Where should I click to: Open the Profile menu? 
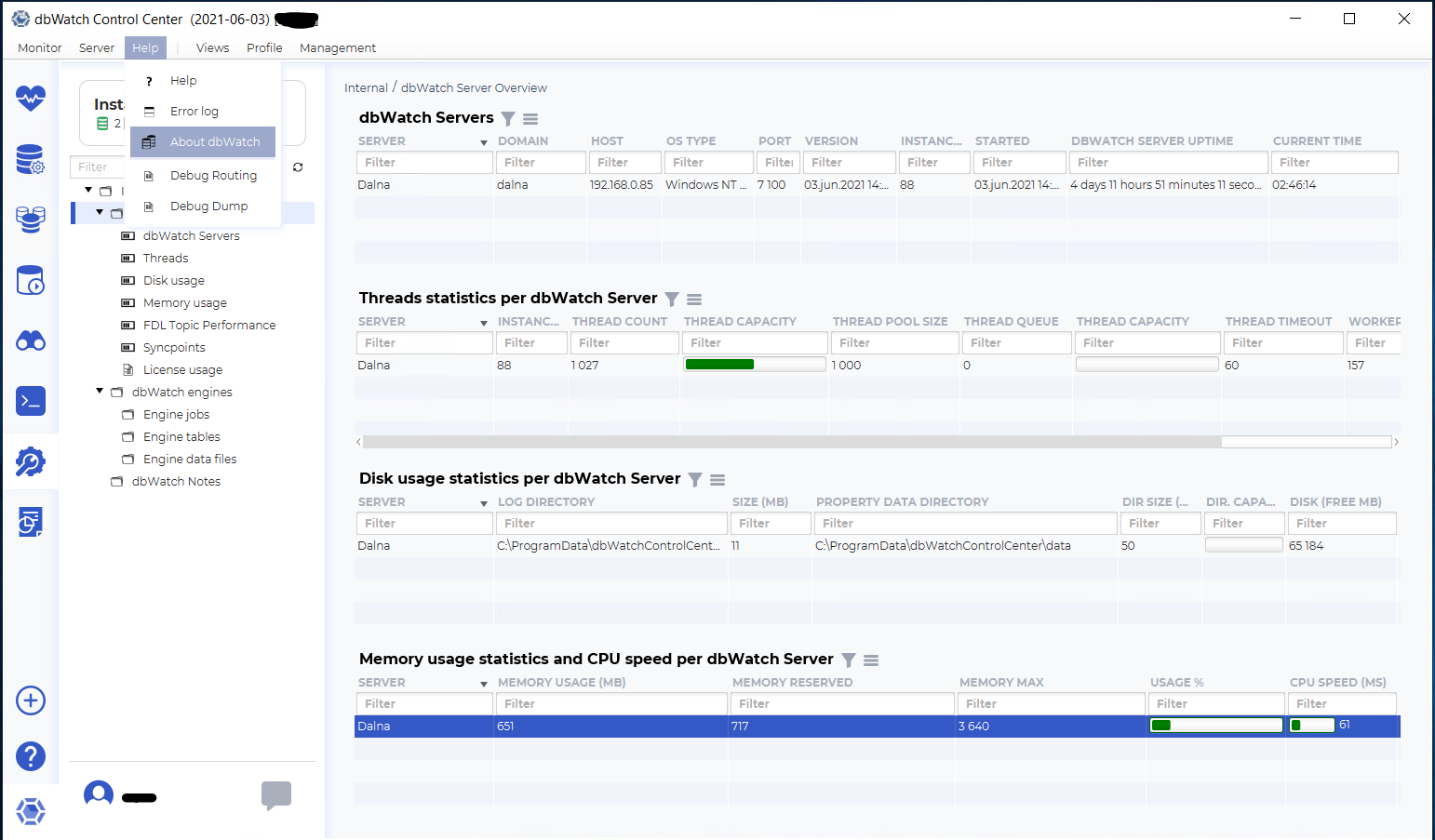(x=264, y=48)
